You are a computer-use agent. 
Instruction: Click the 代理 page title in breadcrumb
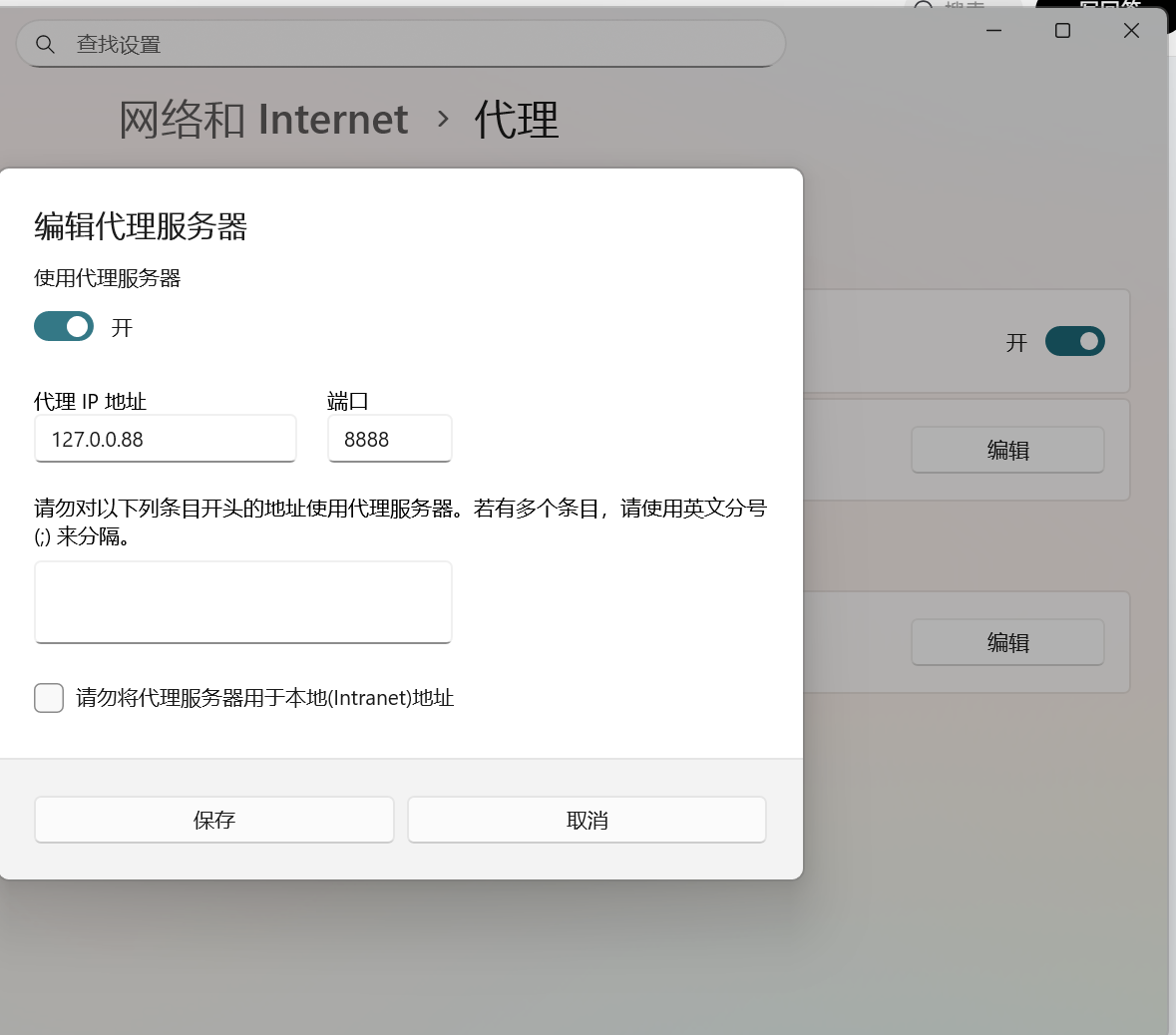point(516,120)
